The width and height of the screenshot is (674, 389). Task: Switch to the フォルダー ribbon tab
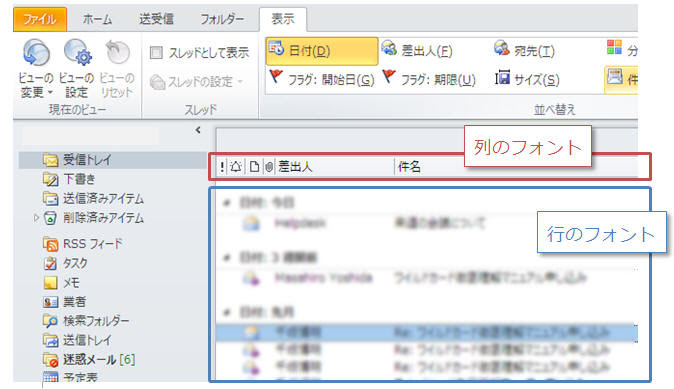[x=222, y=19]
